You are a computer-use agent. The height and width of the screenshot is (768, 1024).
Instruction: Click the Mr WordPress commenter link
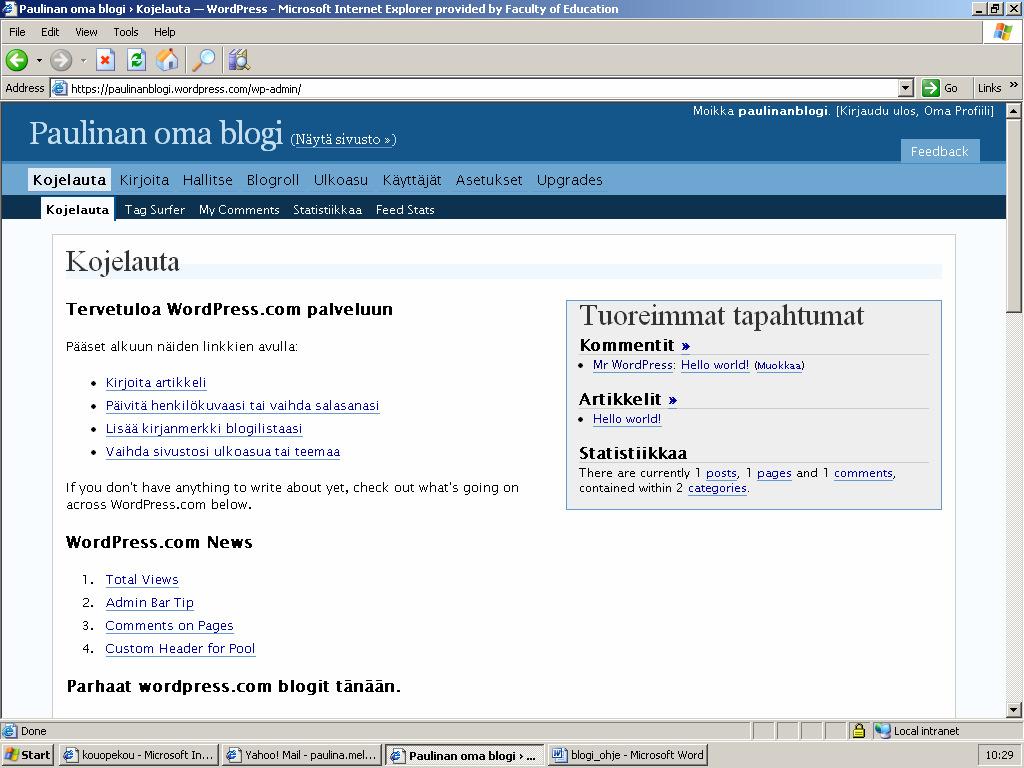[x=633, y=365]
